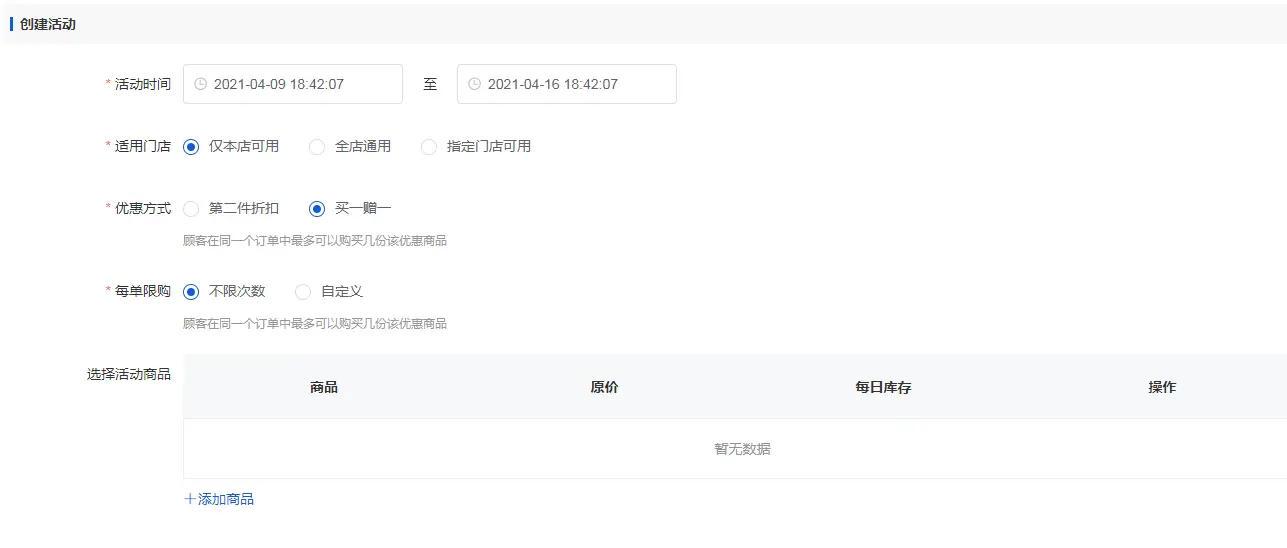Open the start time field 2021-04-09 18:42:07
The height and width of the screenshot is (548, 1287).
(x=293, y=84)
